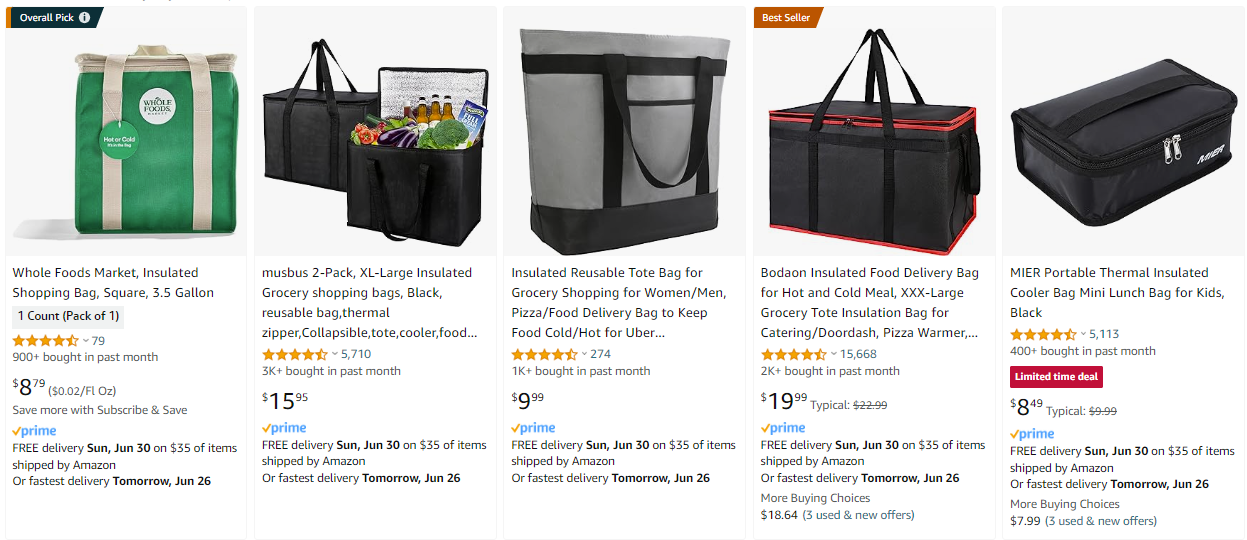The image size is (1247, 540).
Task: Click the musbus bag star rating
Action: coord(294,354)
